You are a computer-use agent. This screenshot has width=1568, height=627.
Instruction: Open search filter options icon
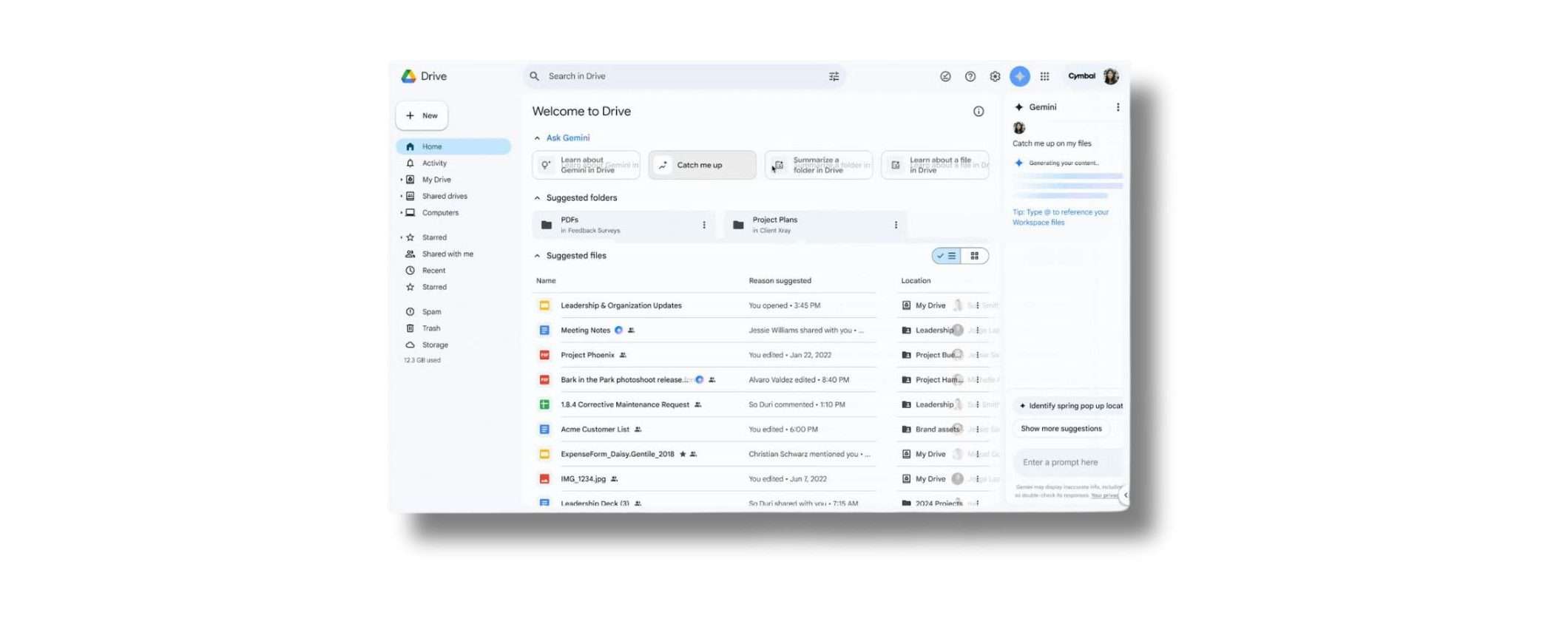(x=834, y=76)
